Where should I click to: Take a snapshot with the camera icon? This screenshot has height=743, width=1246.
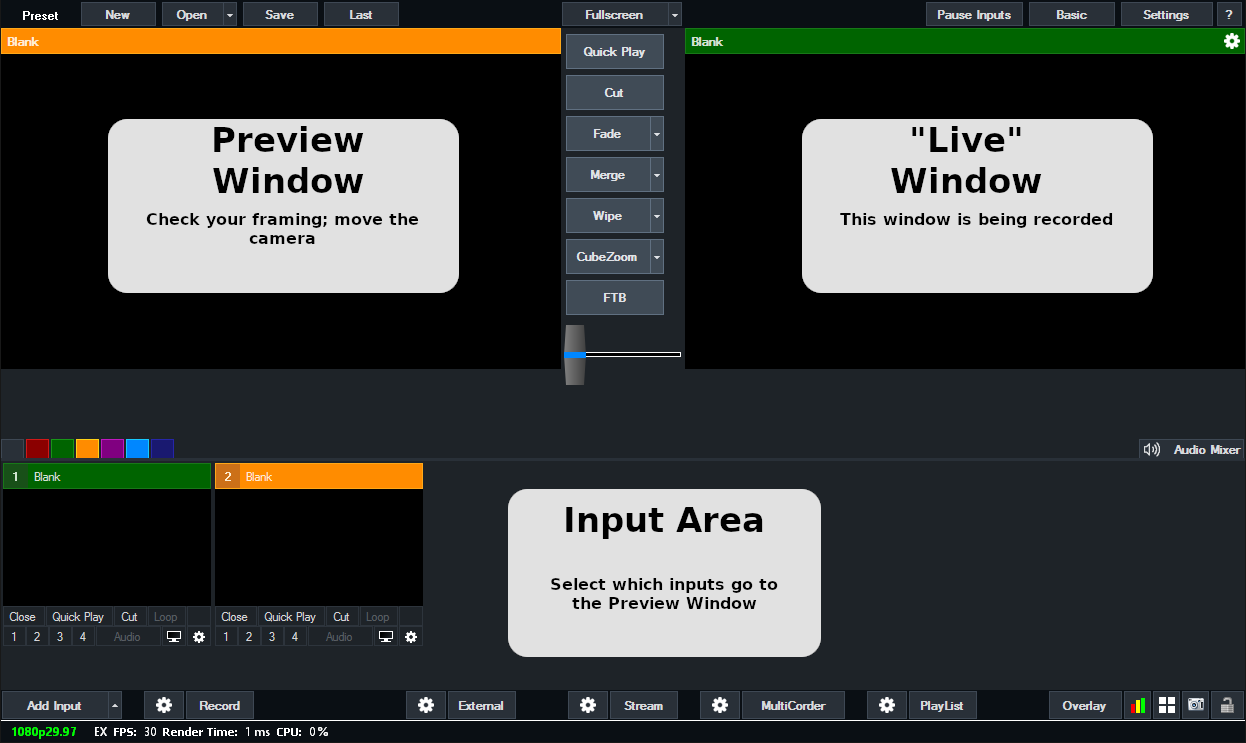[1196, 705]
